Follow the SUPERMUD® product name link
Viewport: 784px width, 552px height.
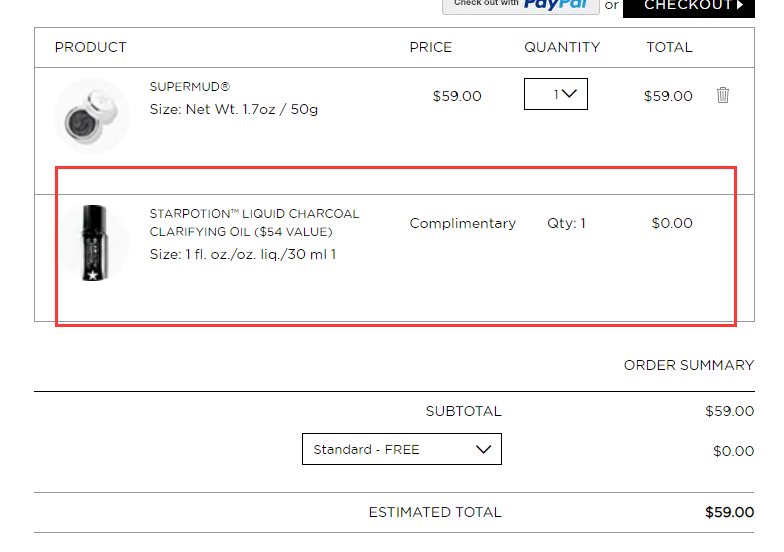pyautogui.click(x=190, y=86)
